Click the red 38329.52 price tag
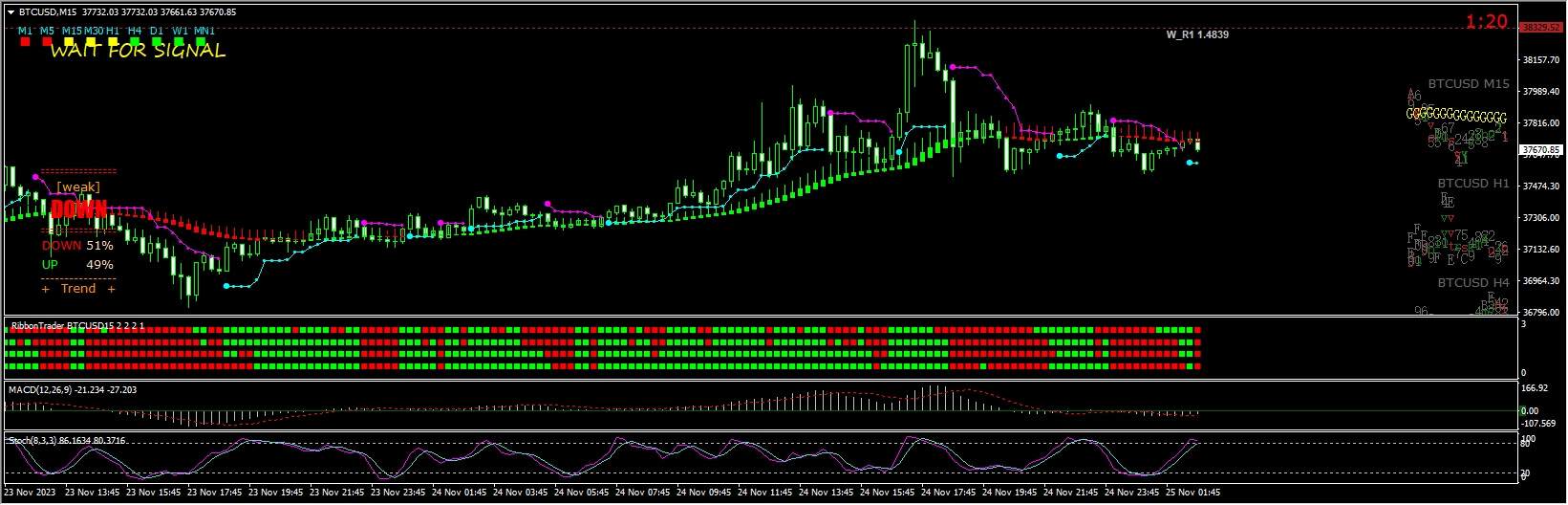 (x=1541, y=28)
